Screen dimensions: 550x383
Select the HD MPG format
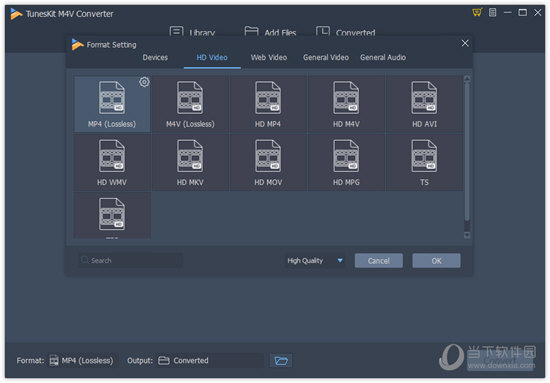[x=346, y=163]
